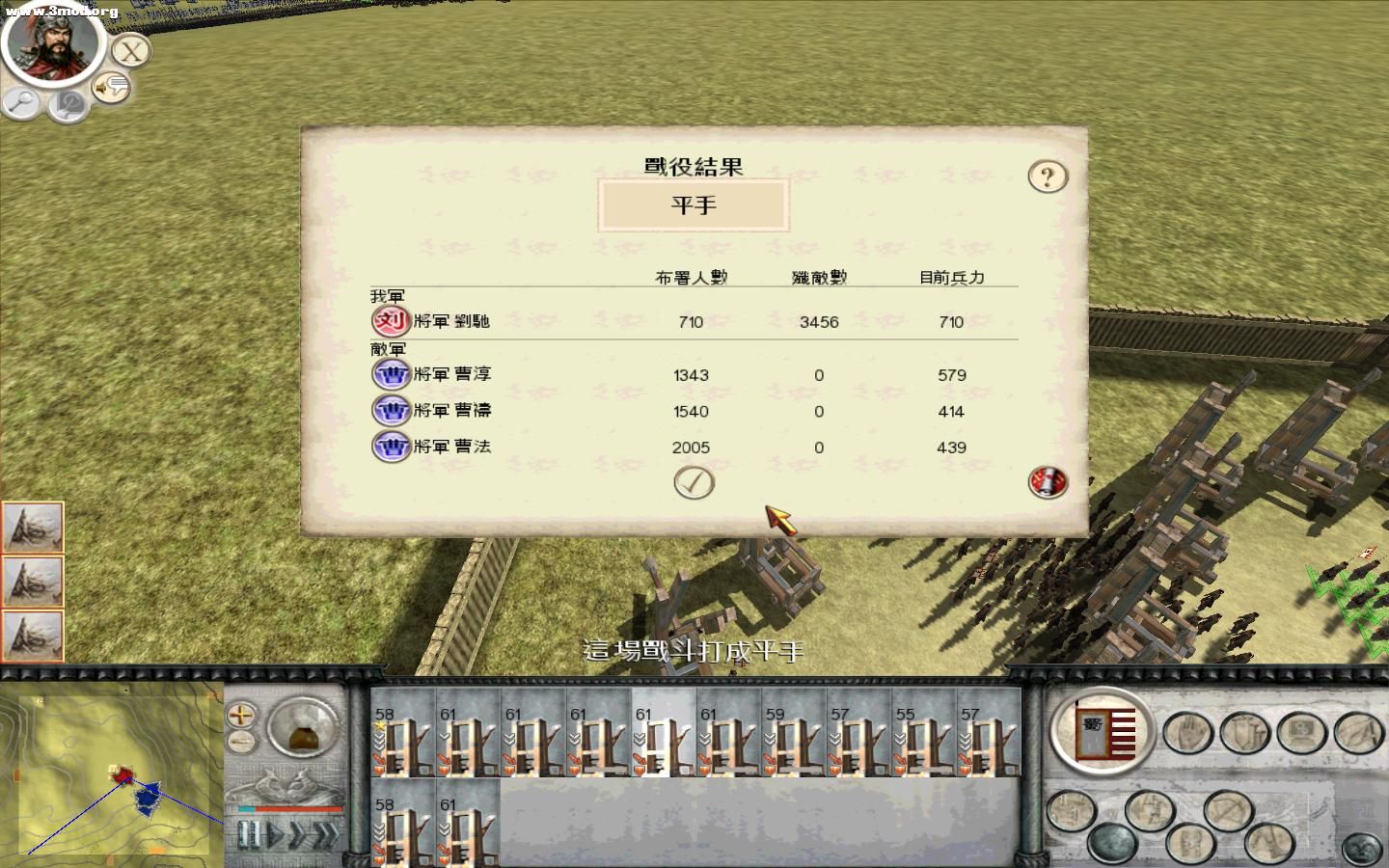Zoom out minimap with minus button
This screenshot has width=1389, height=868.
(240, 742)
